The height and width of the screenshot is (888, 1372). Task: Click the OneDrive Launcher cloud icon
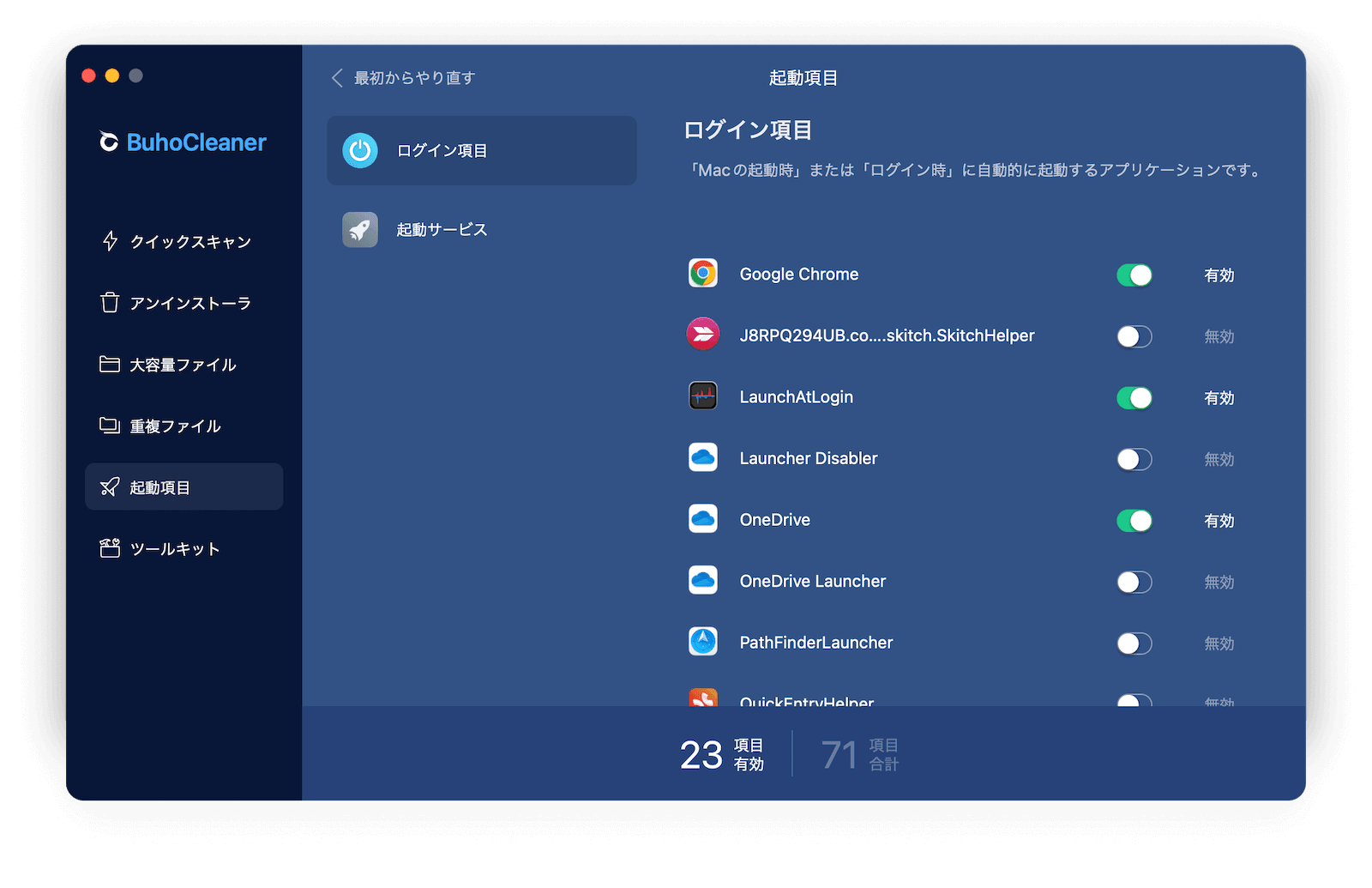coord(703,581)
